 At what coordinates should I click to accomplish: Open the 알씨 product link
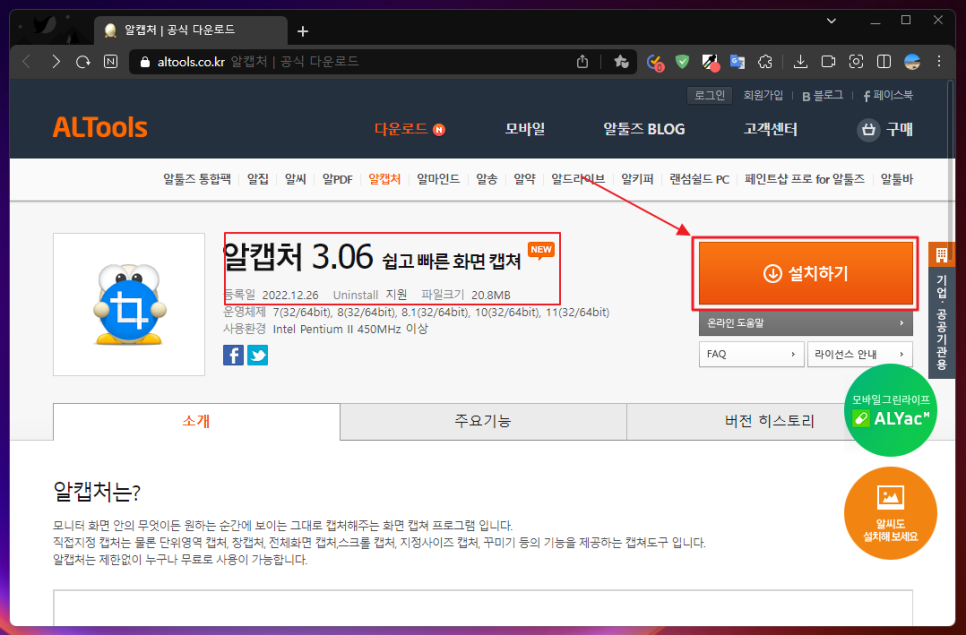(x=295, y=179)
